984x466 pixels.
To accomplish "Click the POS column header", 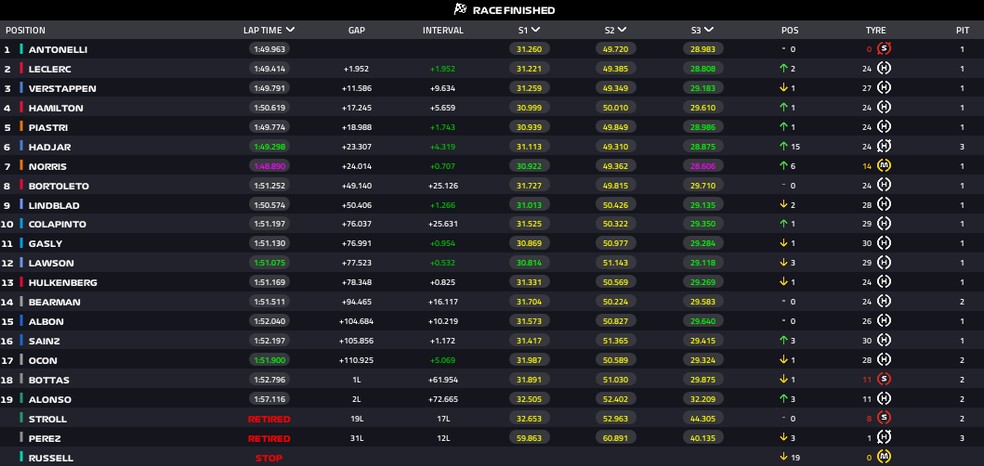I will pos(790,30).
